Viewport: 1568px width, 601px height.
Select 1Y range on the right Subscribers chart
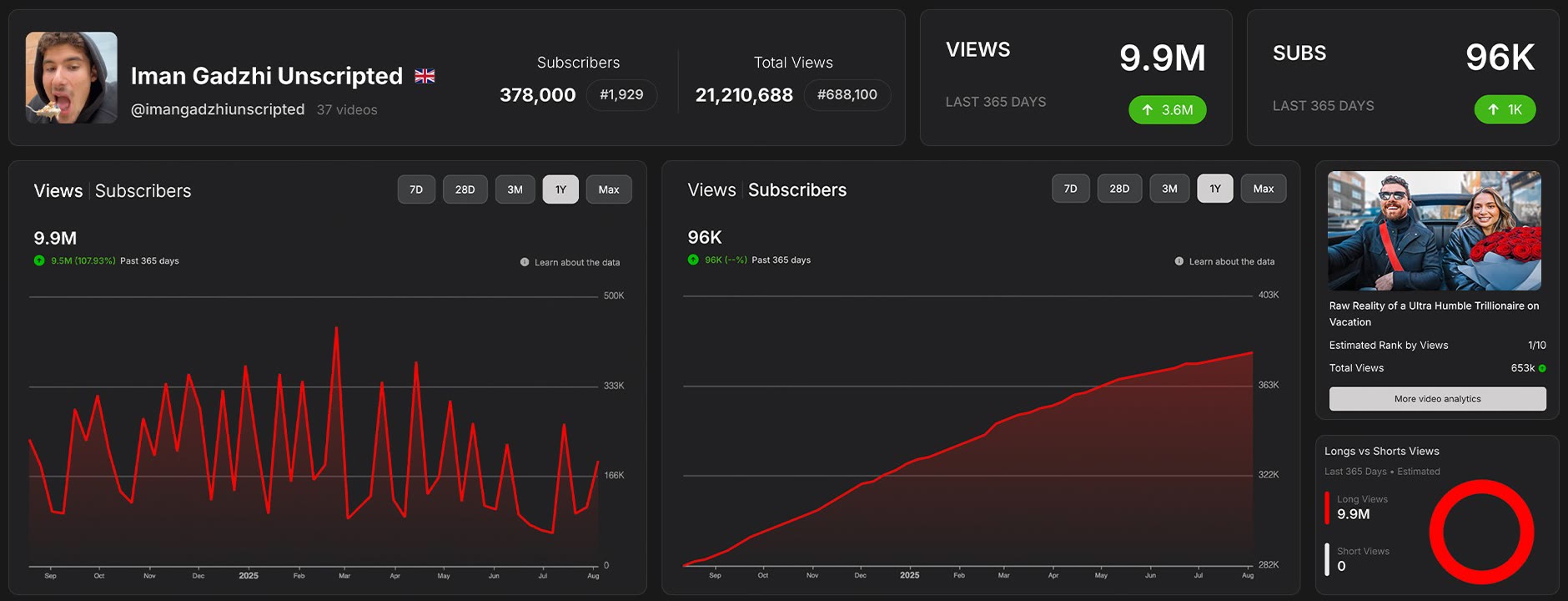(1215, 189)
